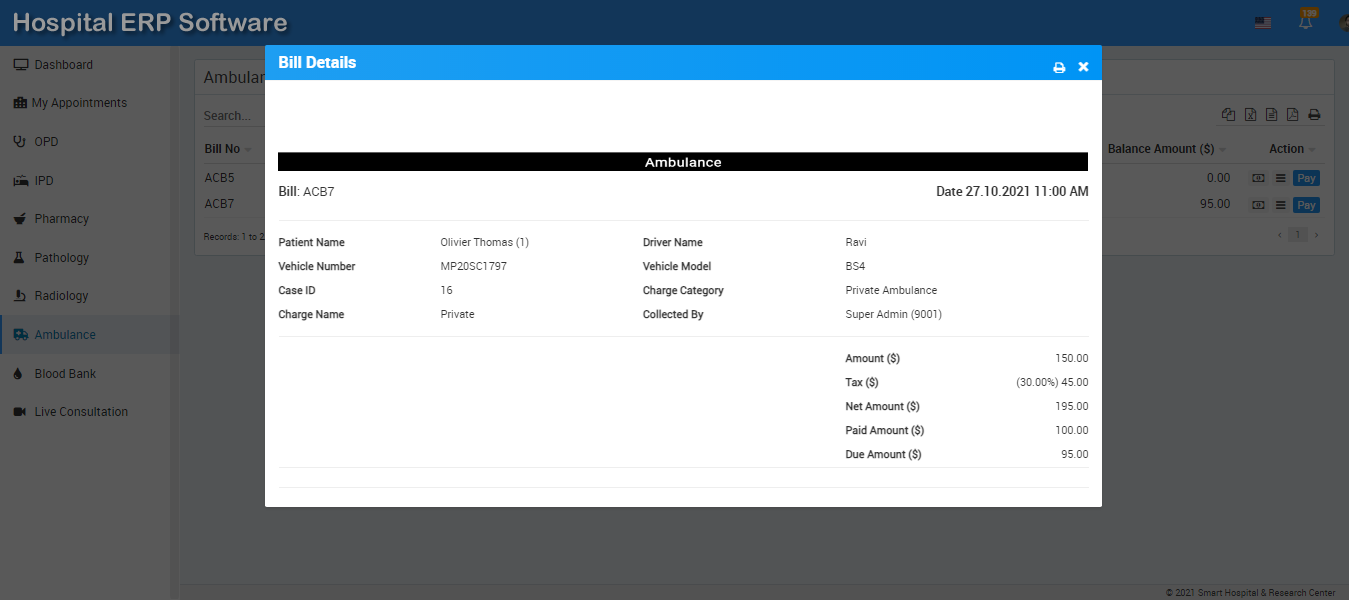The height and width of the screenshot is (600, 1349).
Task: Click the Search input field
Action: (230, 116)
